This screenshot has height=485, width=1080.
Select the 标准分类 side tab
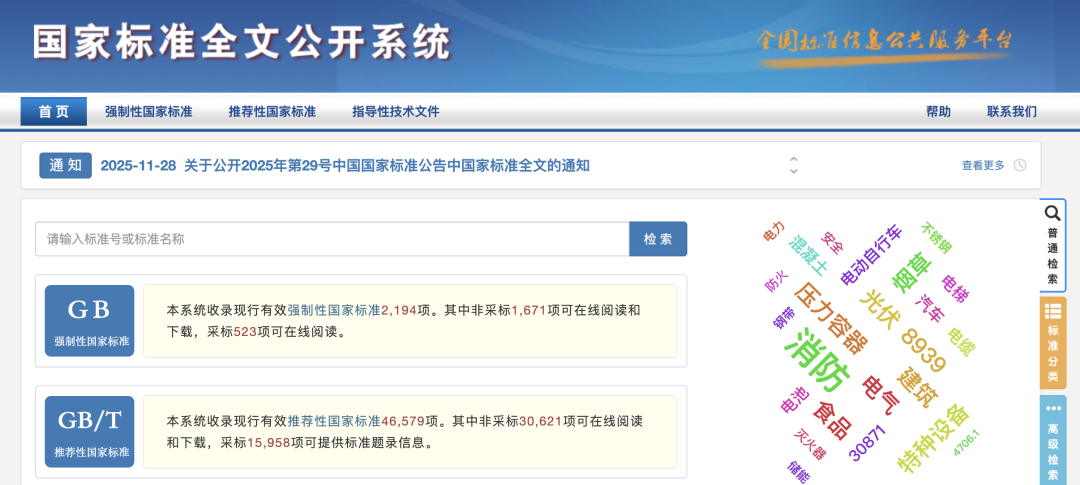[x=1052, y=343]
